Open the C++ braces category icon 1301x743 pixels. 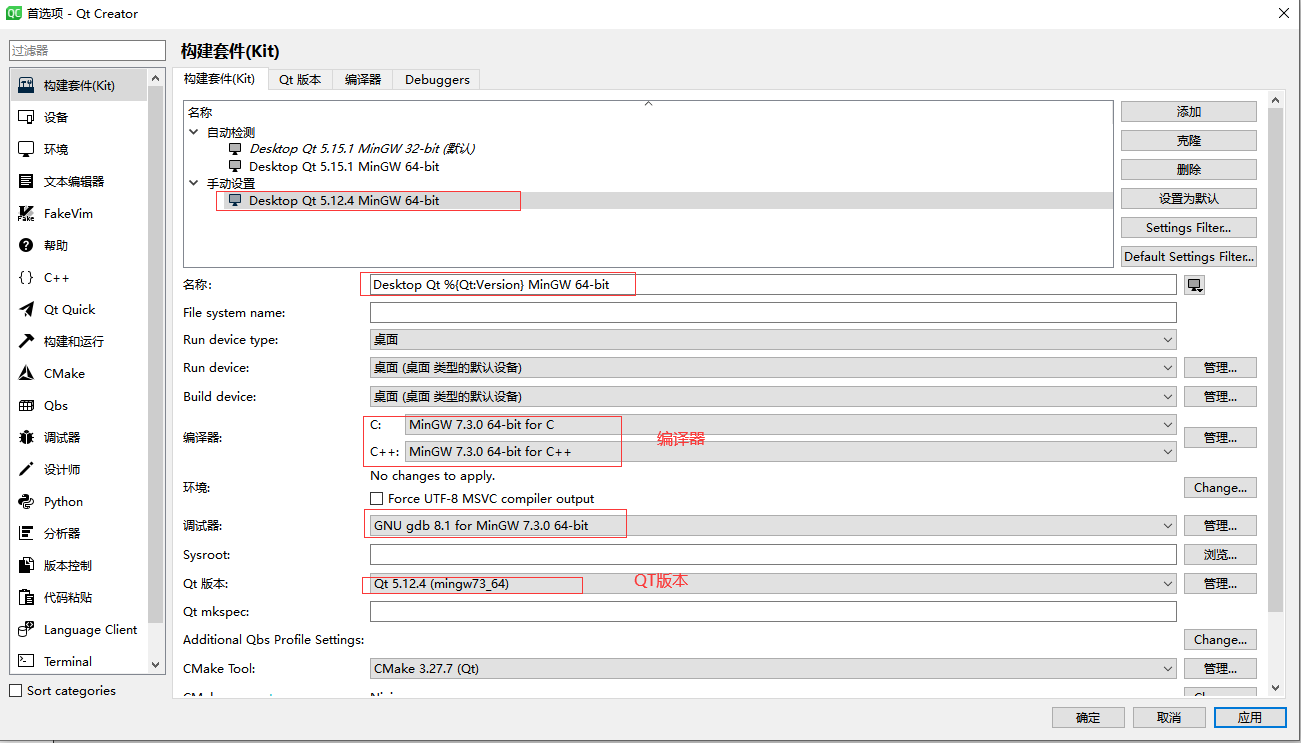(26, 277)
